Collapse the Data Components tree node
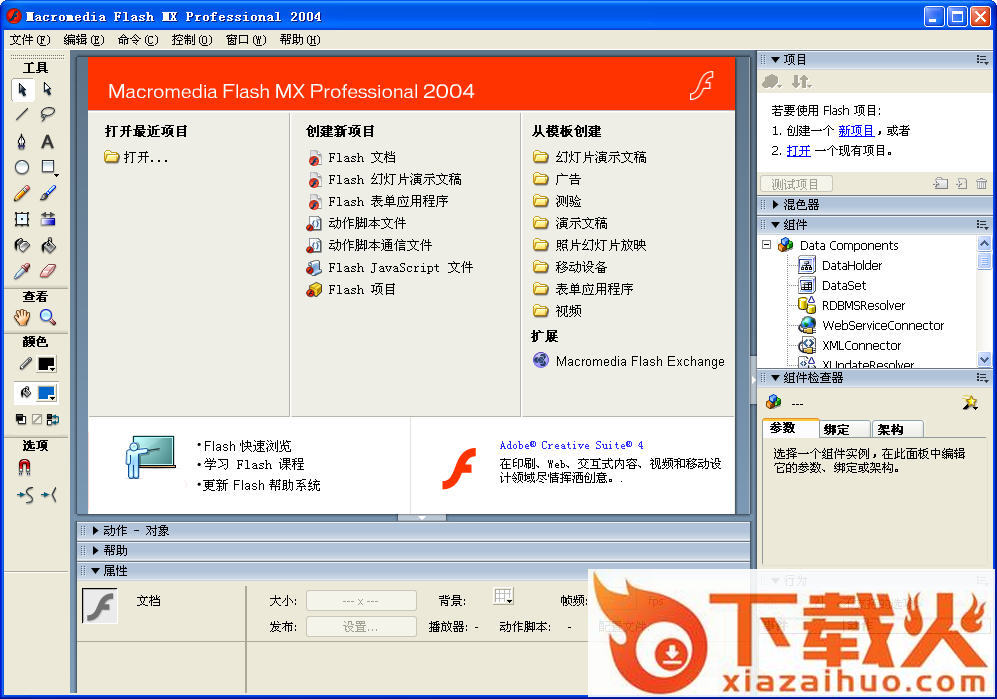The width and height of the screenshot is (997, 699). tap(766, 245)
